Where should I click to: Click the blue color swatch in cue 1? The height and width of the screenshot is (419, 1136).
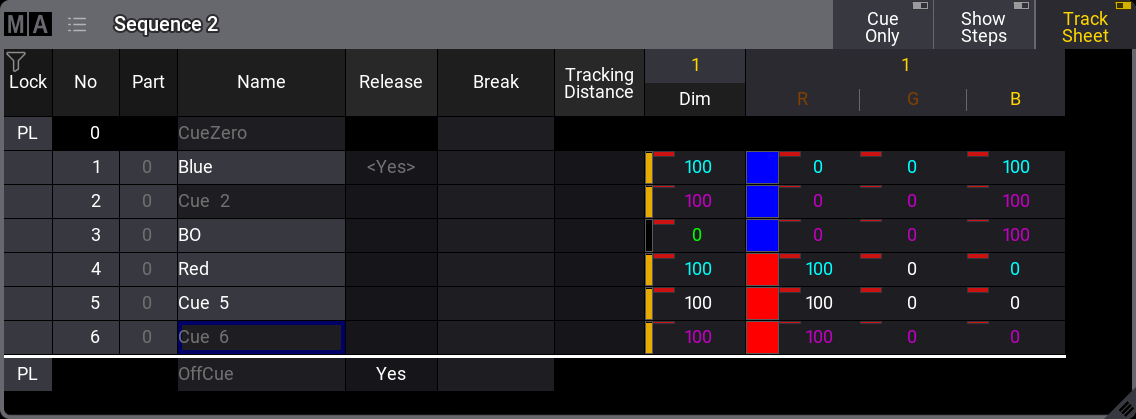coord(762,168)
